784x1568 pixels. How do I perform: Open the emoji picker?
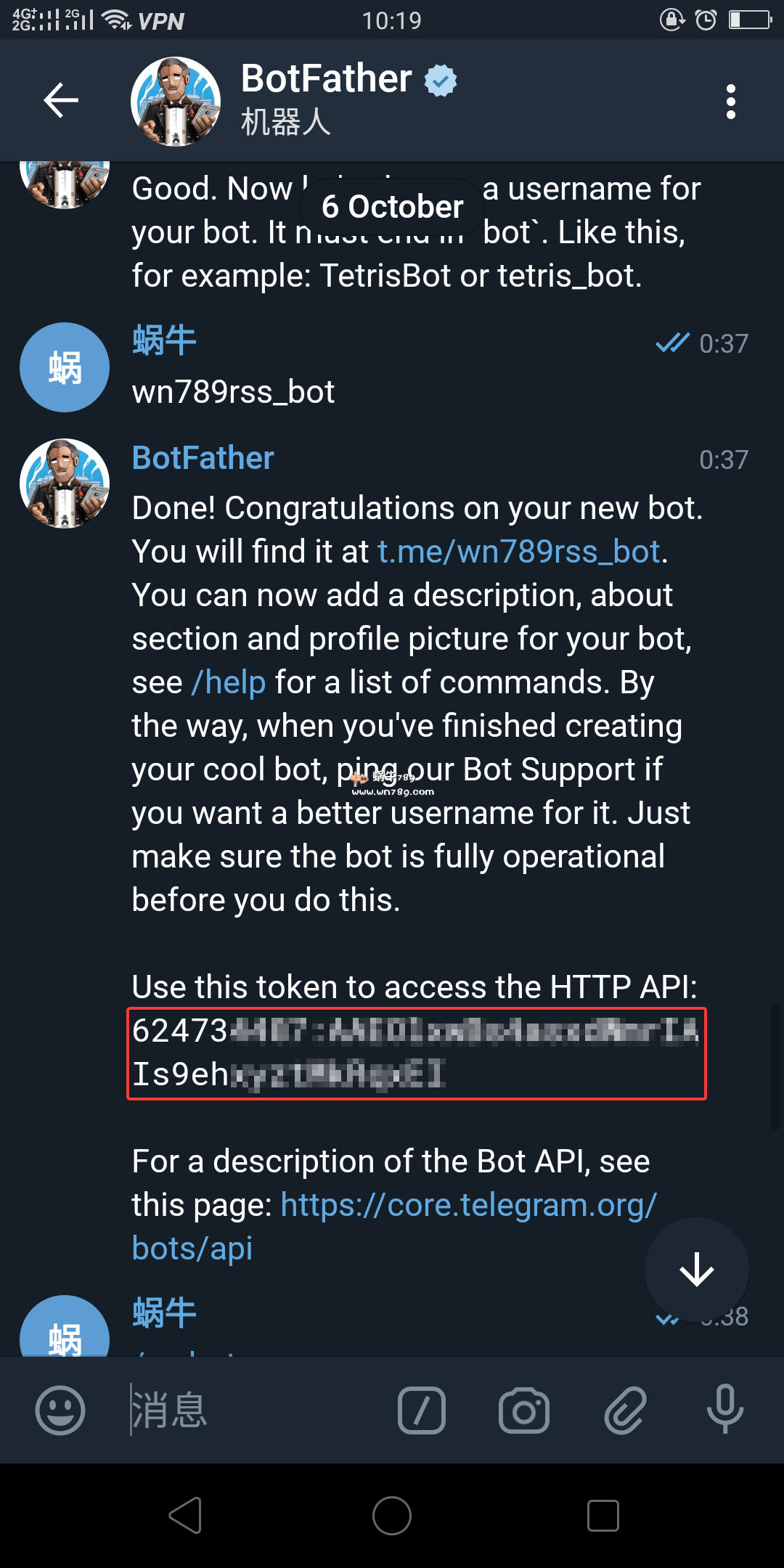(x=60, y=1410)
